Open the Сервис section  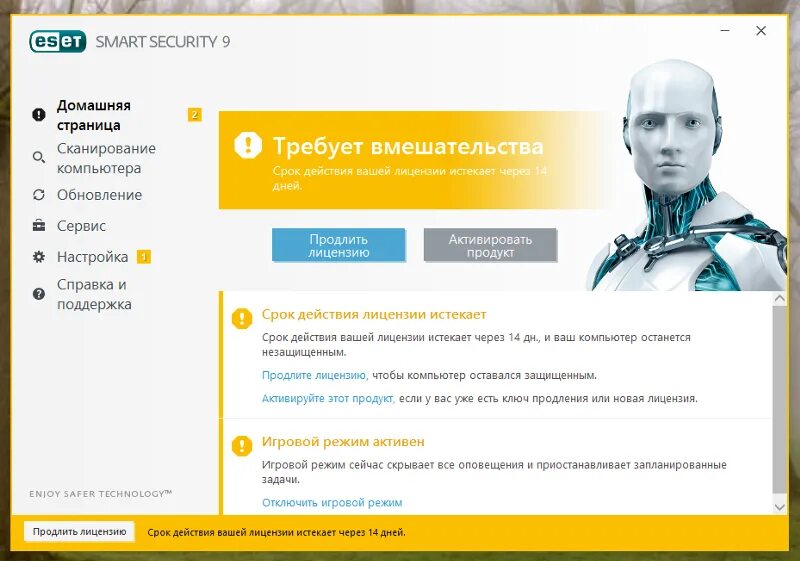[81, 226]
